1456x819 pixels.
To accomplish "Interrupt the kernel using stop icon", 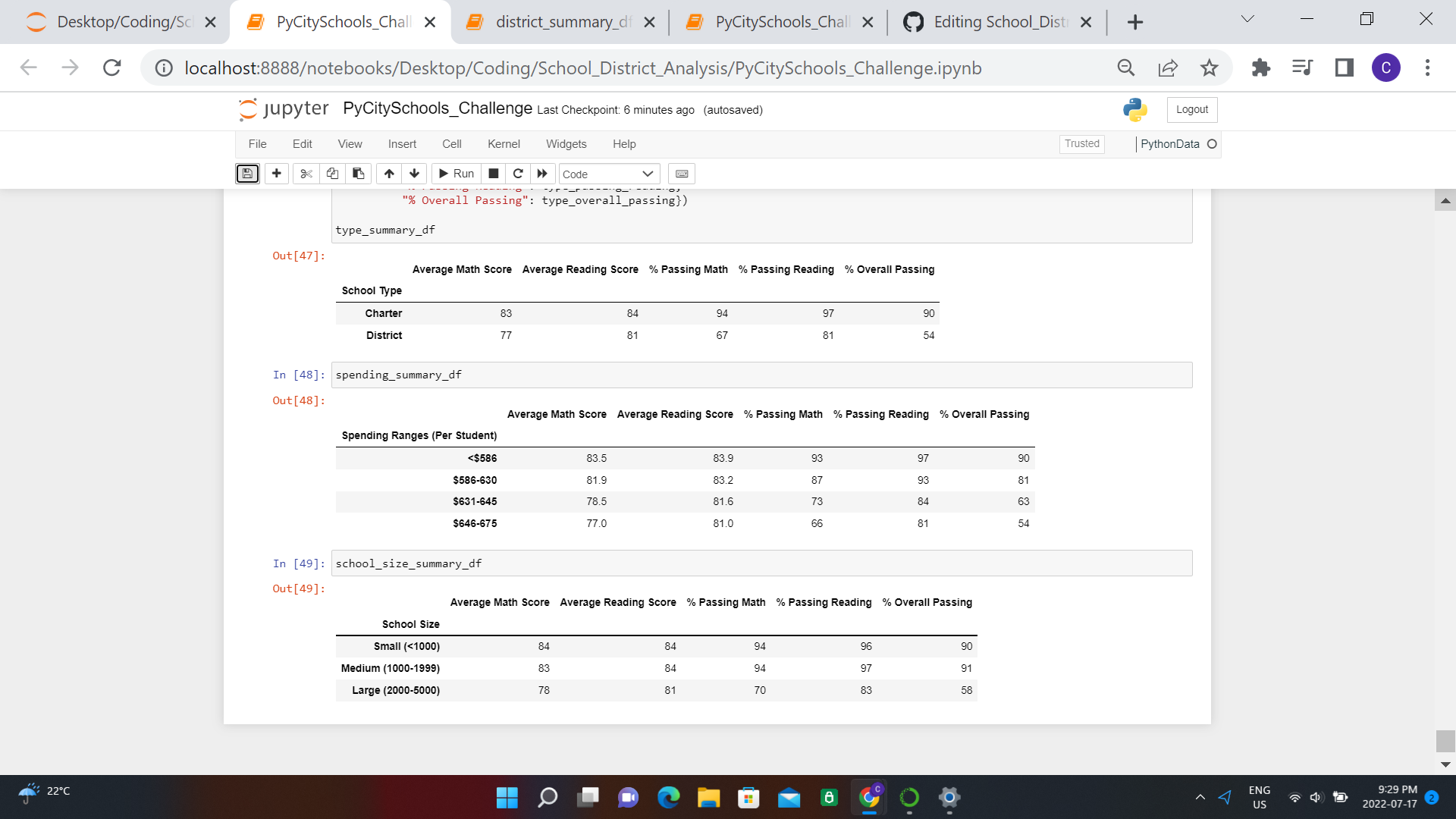I will [x=494, y=174].
